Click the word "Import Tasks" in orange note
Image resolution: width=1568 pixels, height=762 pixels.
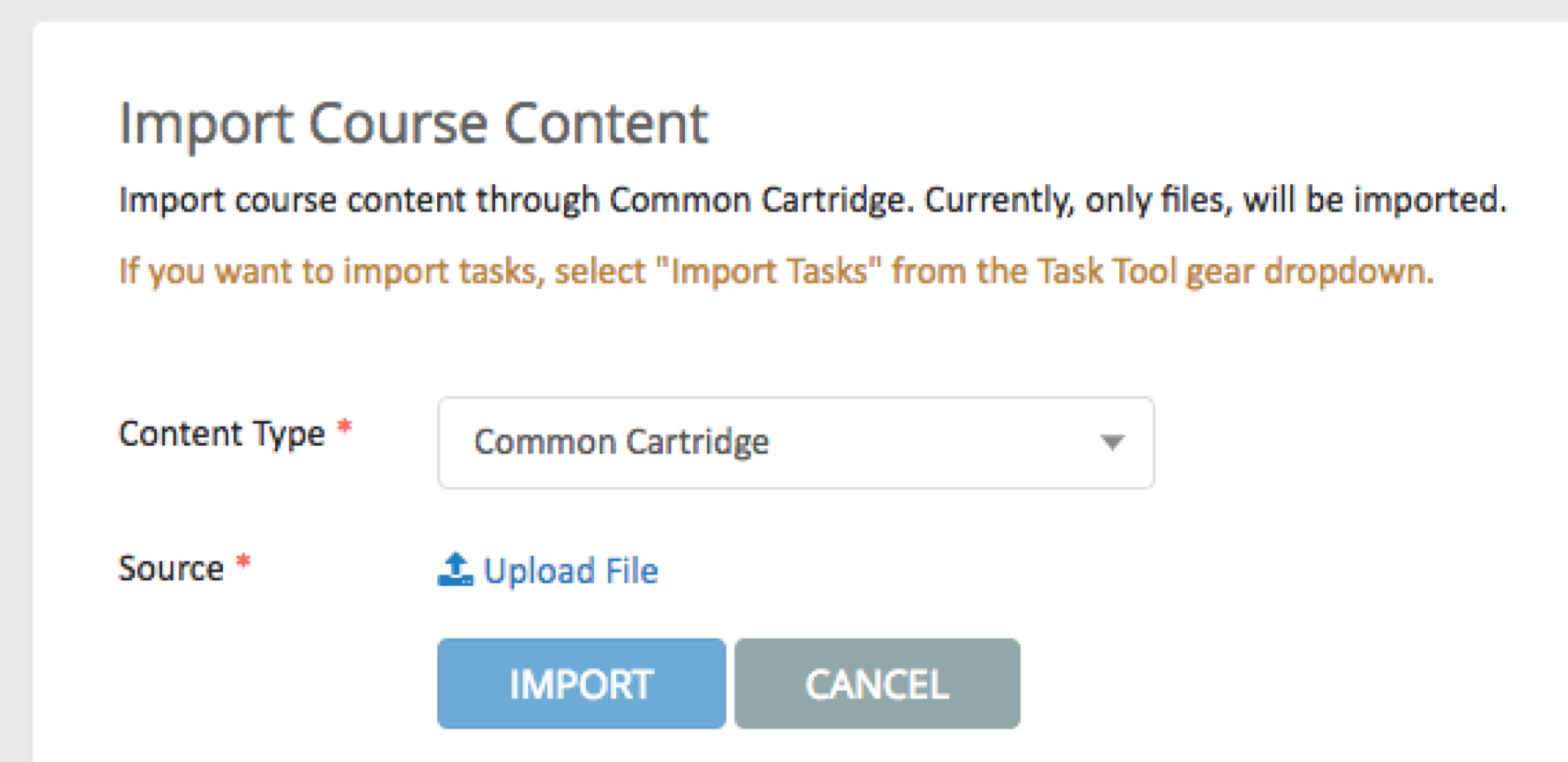tap(769, 271)
